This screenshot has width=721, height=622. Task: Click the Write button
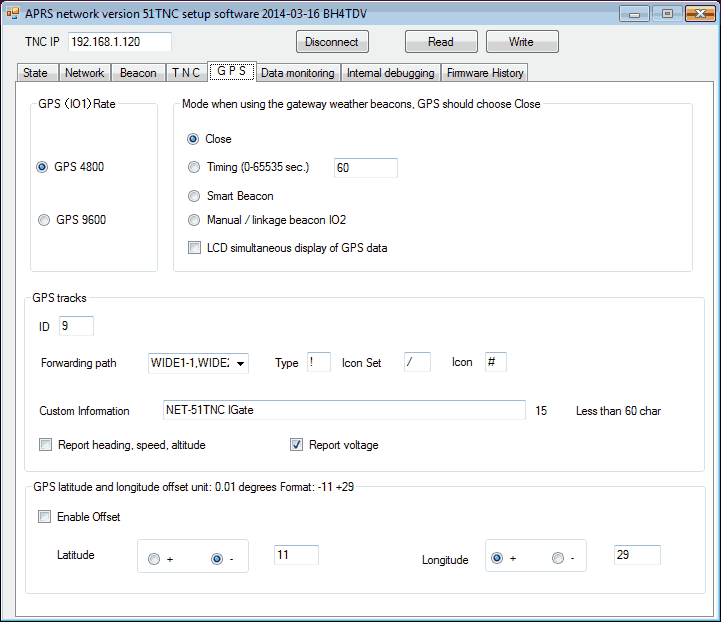click(x=521, y=42)
